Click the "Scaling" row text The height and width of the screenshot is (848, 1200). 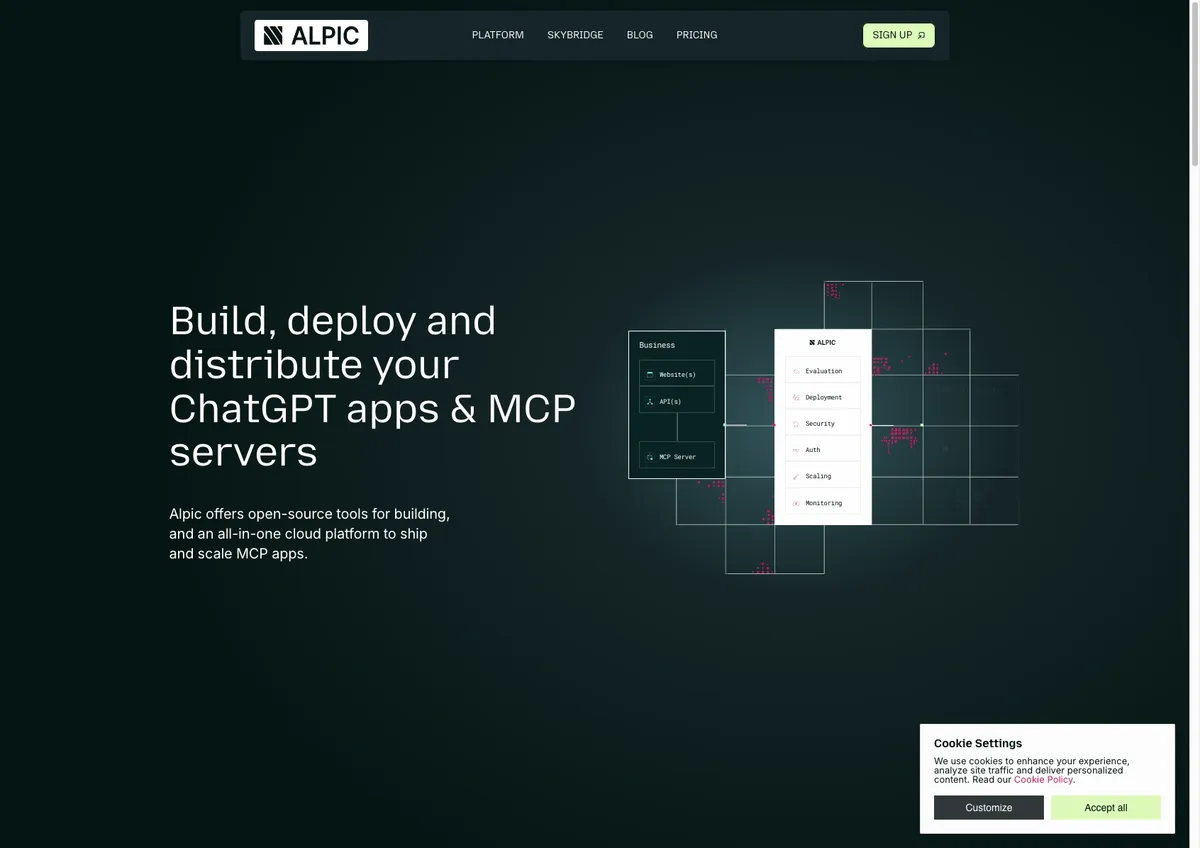pyautogui.click(x=818, y=476)
